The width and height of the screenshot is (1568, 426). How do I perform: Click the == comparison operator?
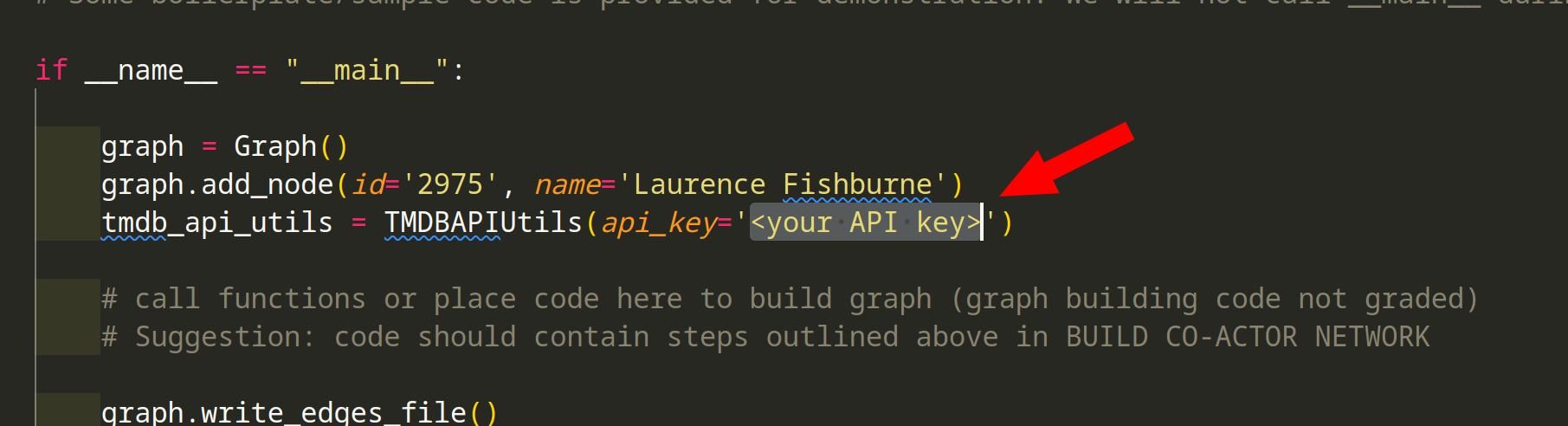[251, 70]
